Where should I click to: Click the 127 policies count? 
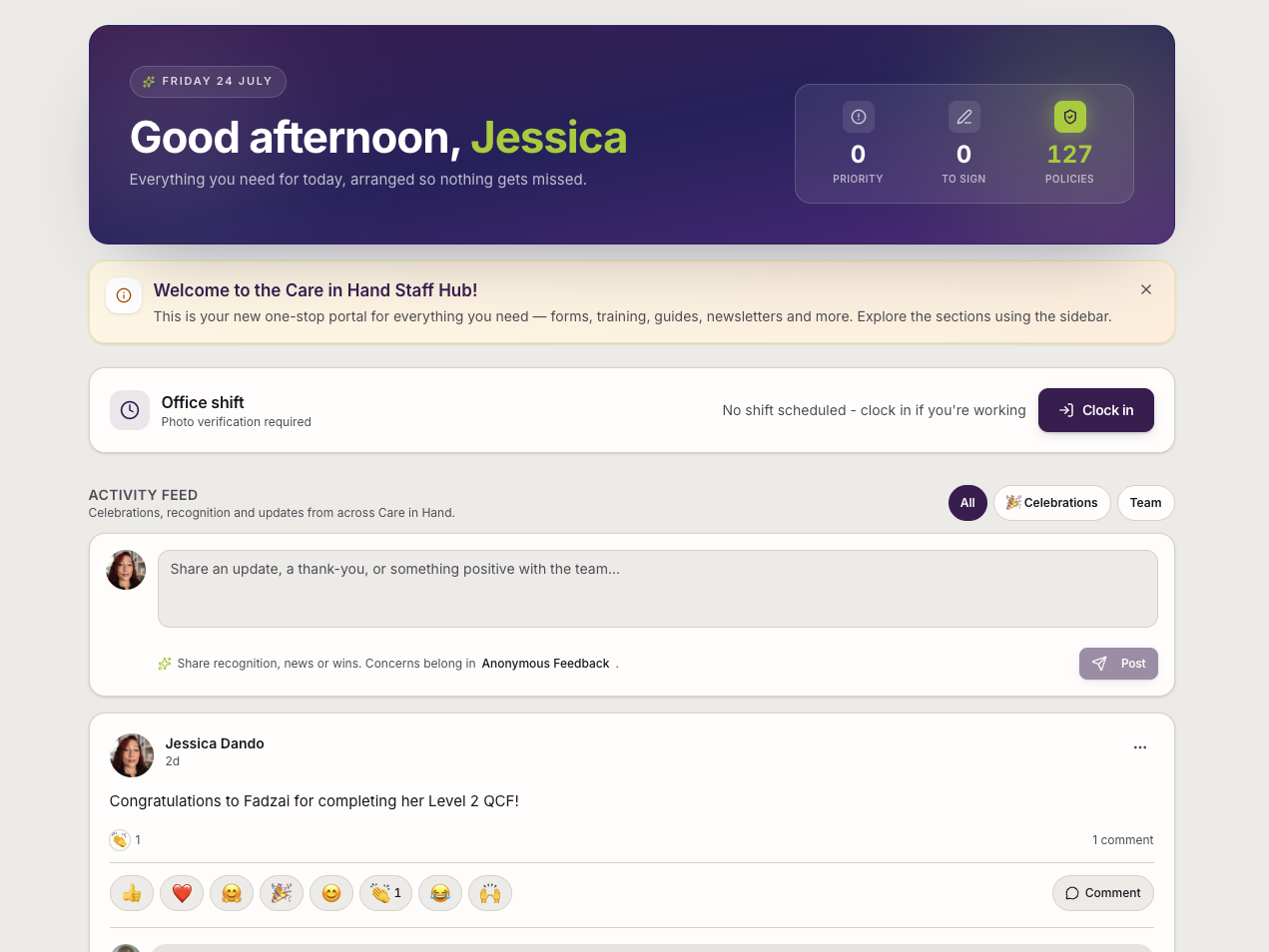click(1069, 155)
